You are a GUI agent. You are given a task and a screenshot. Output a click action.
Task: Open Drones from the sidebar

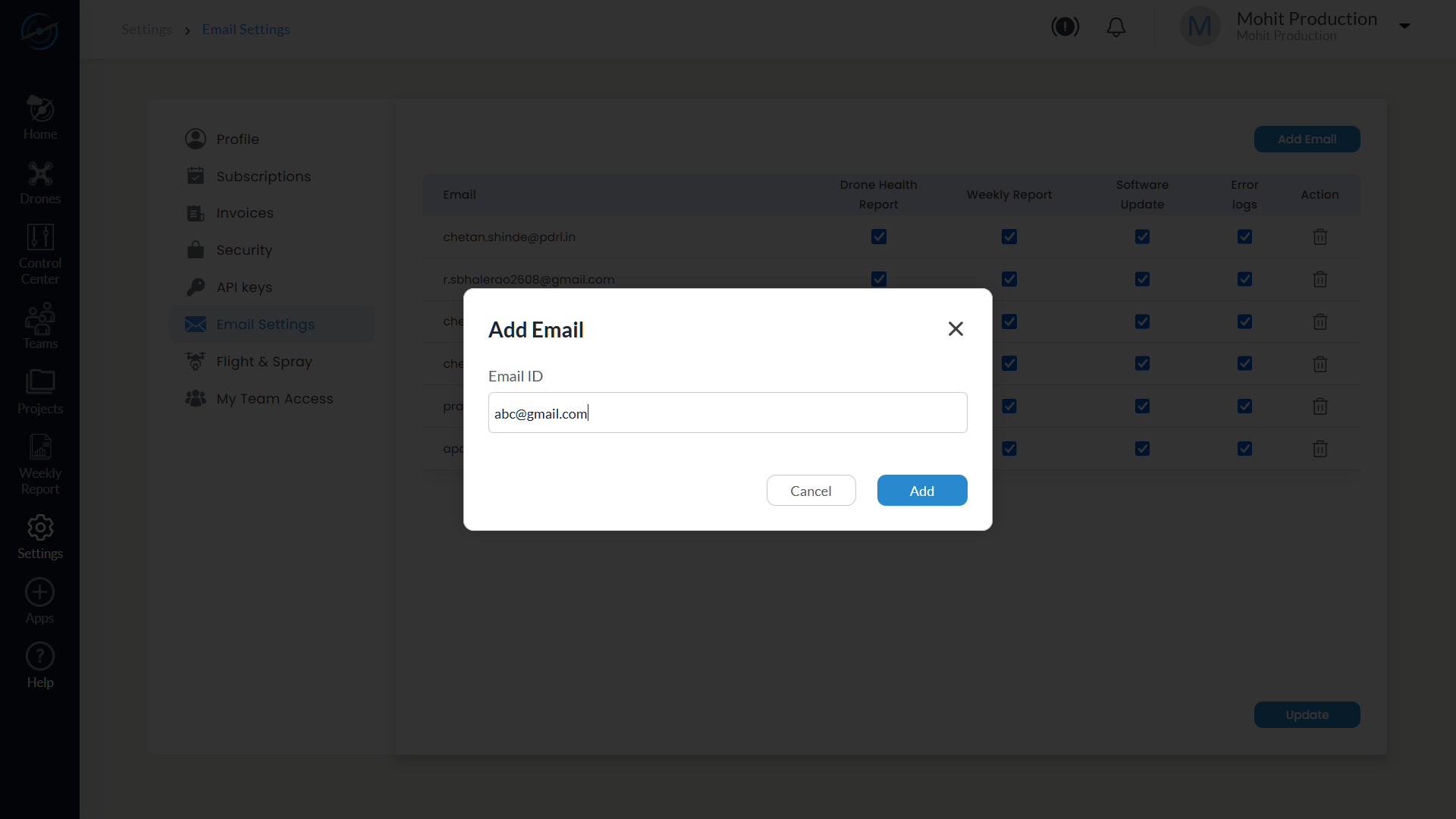[x=40, y=183]
